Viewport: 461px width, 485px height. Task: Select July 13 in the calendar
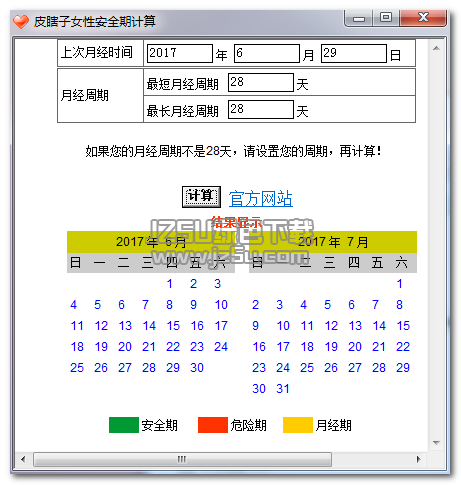(355, 326)
